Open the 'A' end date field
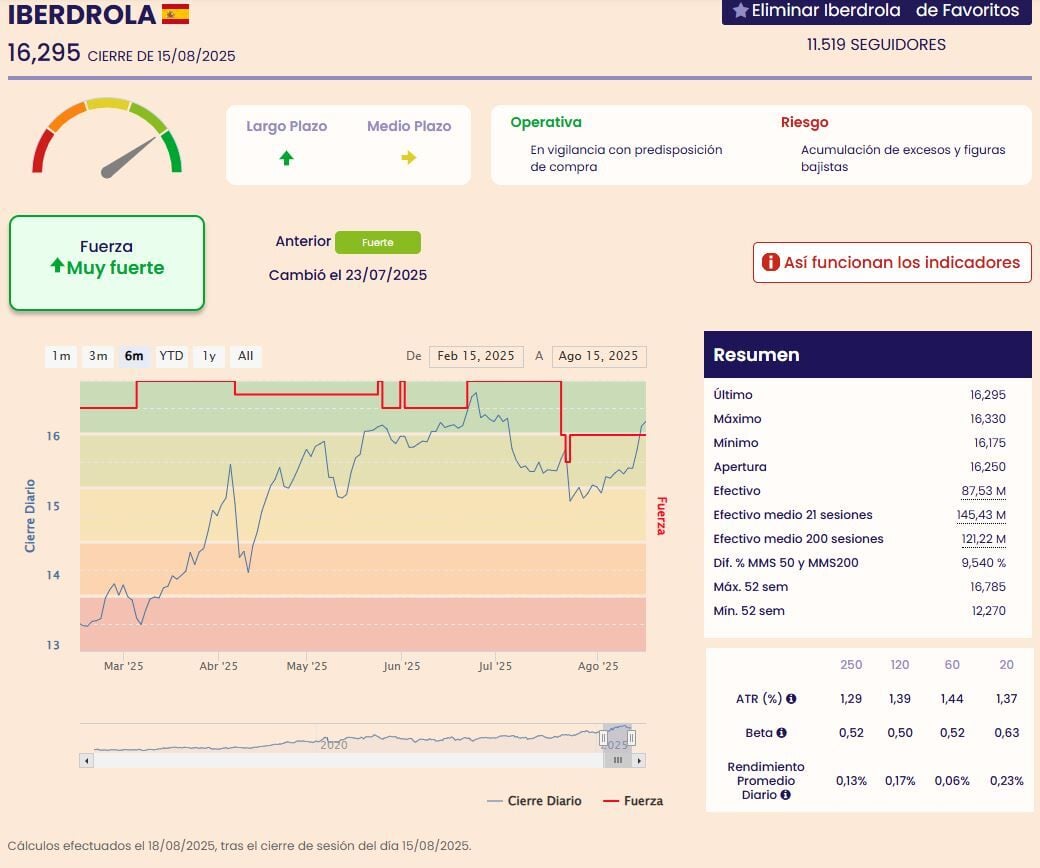This screenshot has height=868, width=1040. [598, 357]
